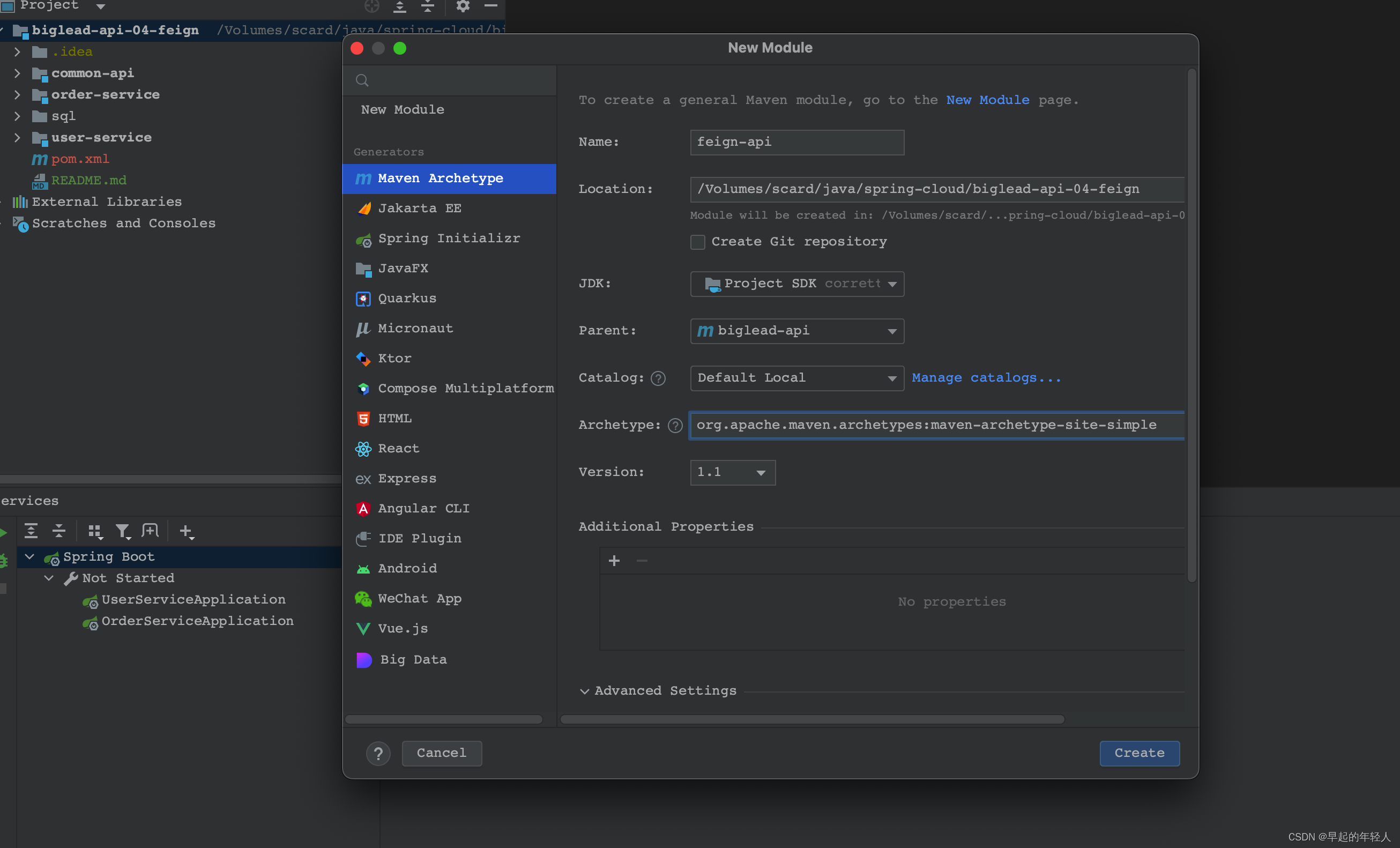Click the Archetype input field

pos(937,425)
